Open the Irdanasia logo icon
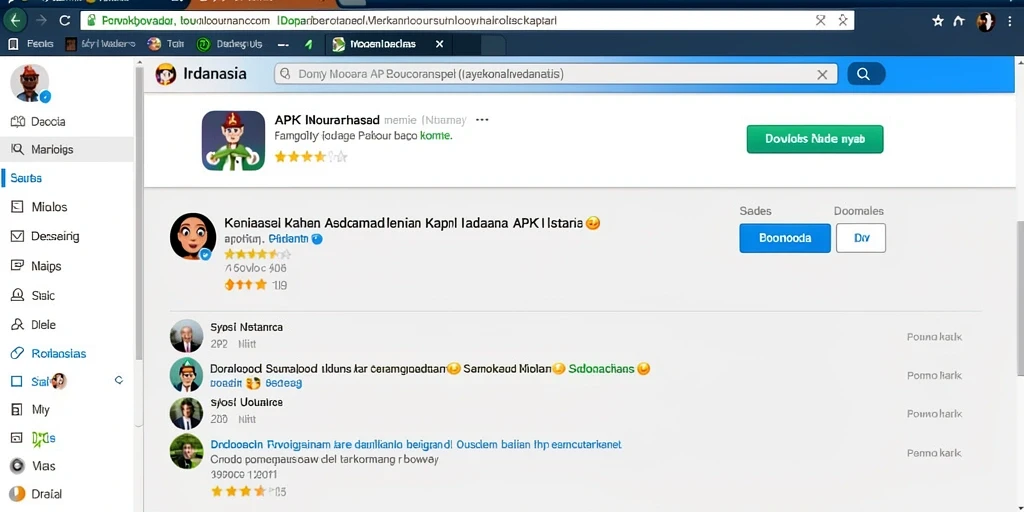The width and height of the screenshot is (1024, 512). pyautogui.click(x=166, y=74)
